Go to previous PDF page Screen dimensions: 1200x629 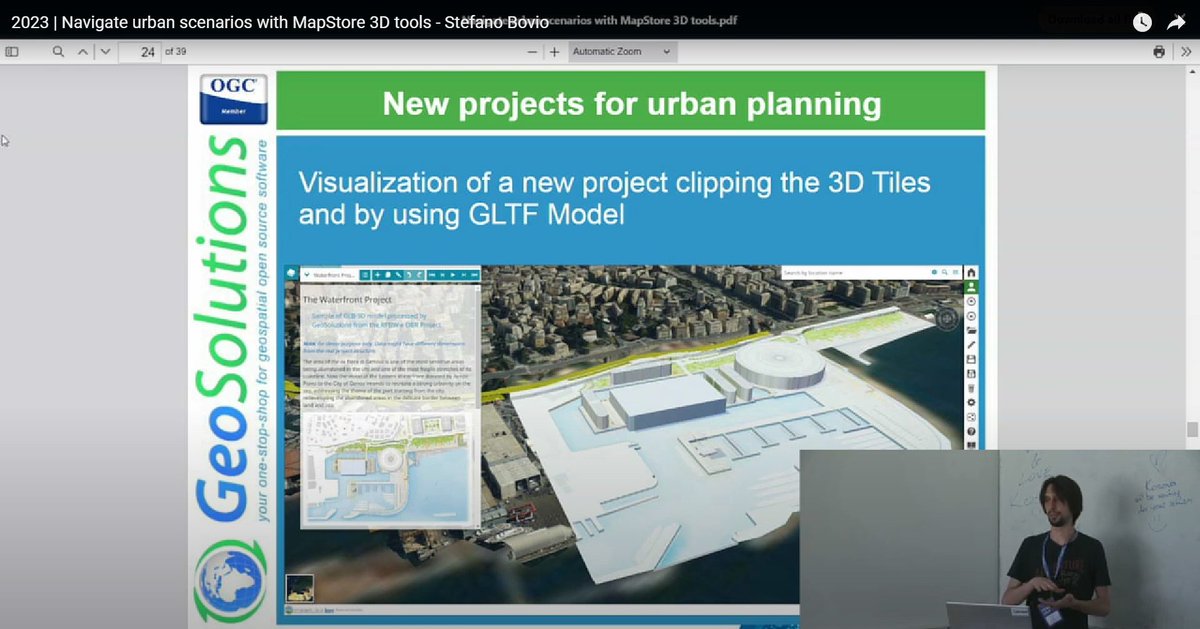click(84, 52)
